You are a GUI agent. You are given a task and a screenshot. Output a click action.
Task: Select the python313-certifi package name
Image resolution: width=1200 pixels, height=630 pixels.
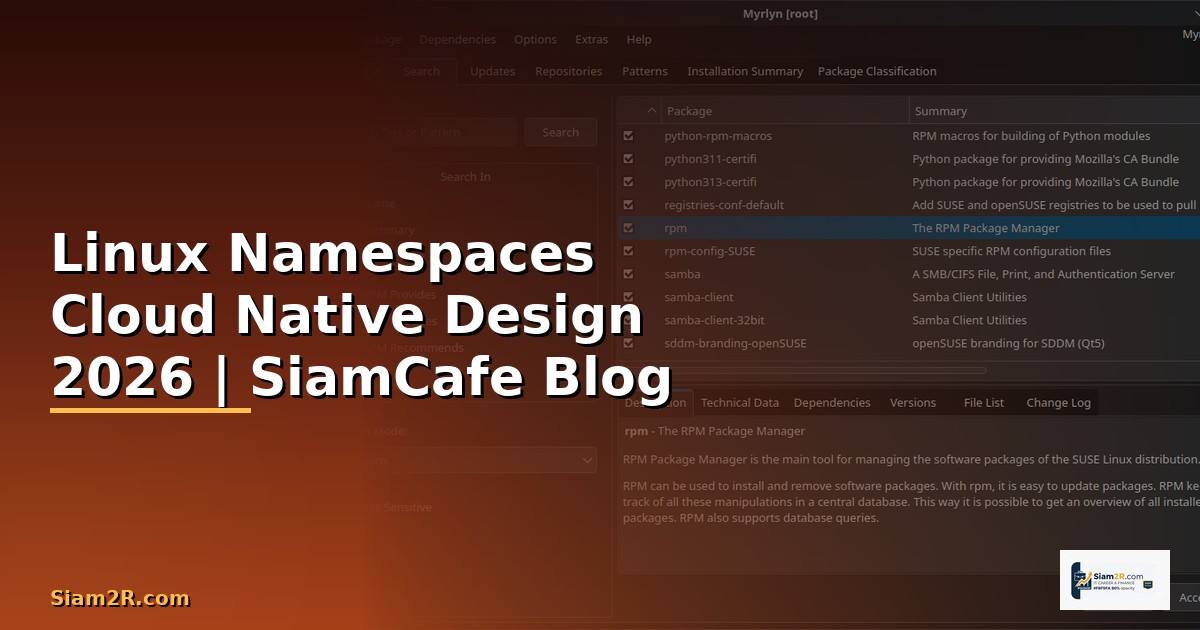point(710,182)
